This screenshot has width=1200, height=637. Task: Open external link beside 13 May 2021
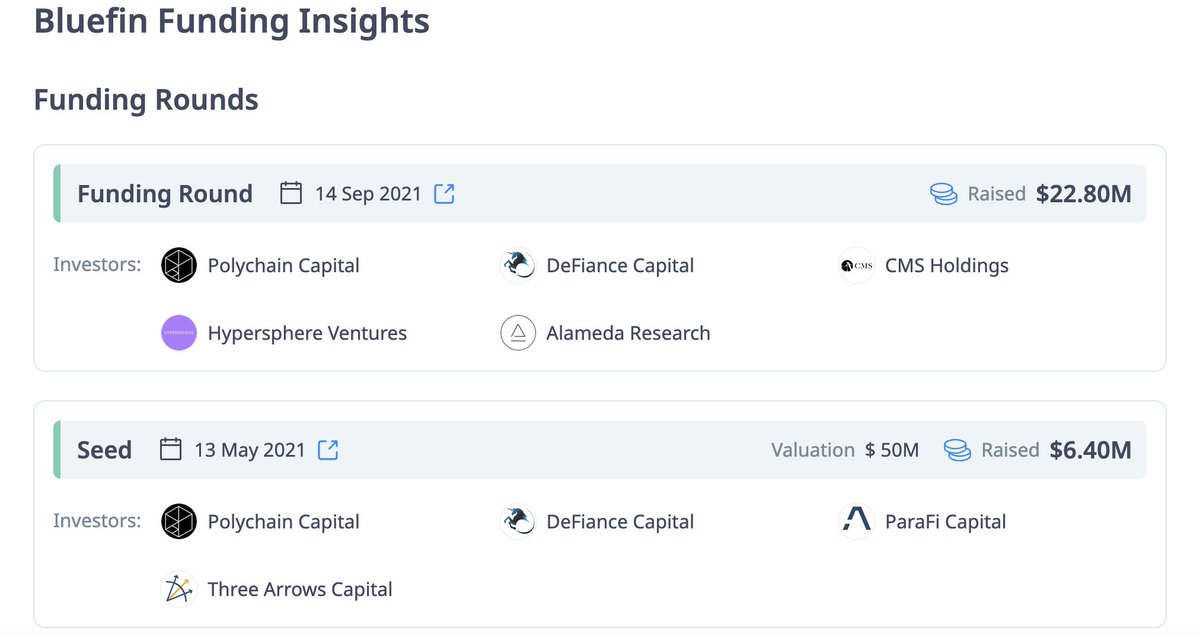[x=328, y=450]
